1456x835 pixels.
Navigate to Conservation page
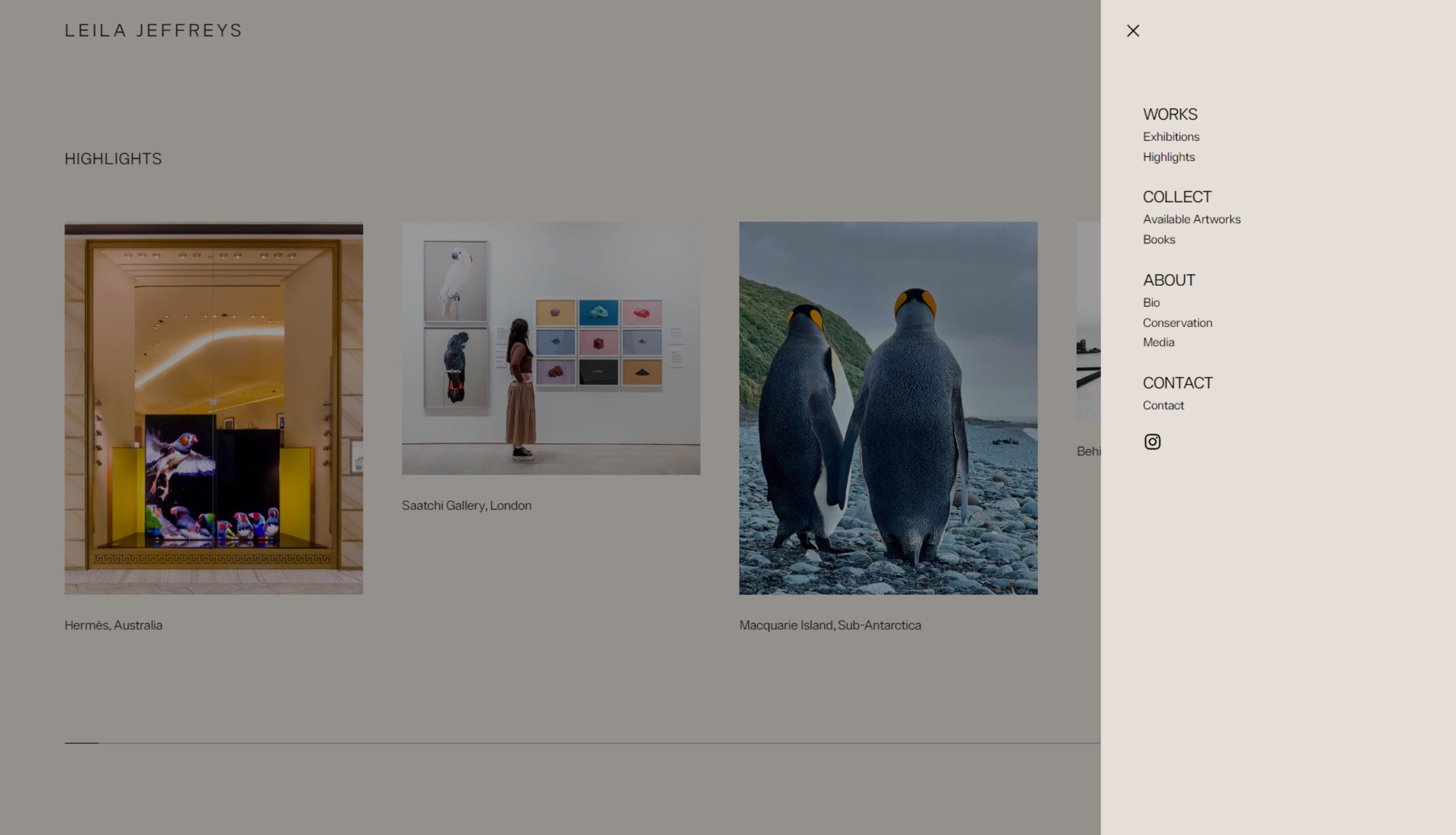pos(1177,323)
